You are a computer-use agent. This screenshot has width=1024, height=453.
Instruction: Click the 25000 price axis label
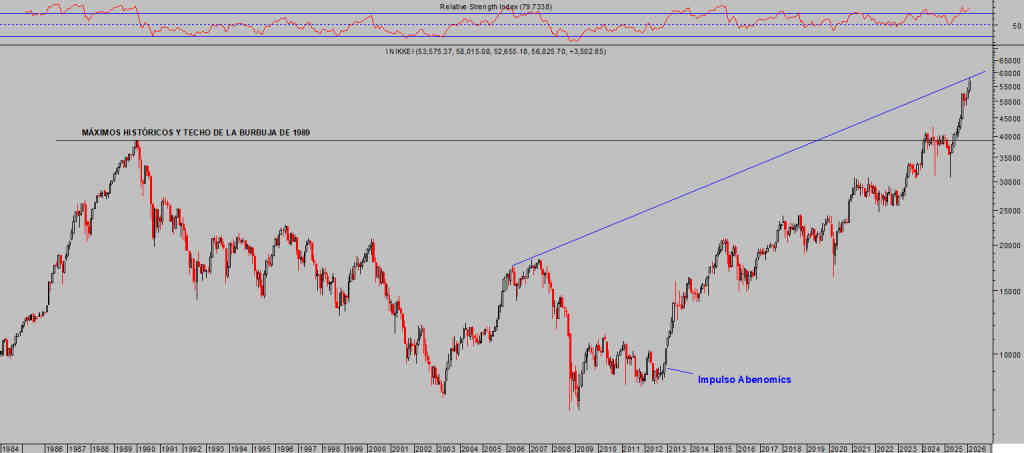tap(1008, 210)
